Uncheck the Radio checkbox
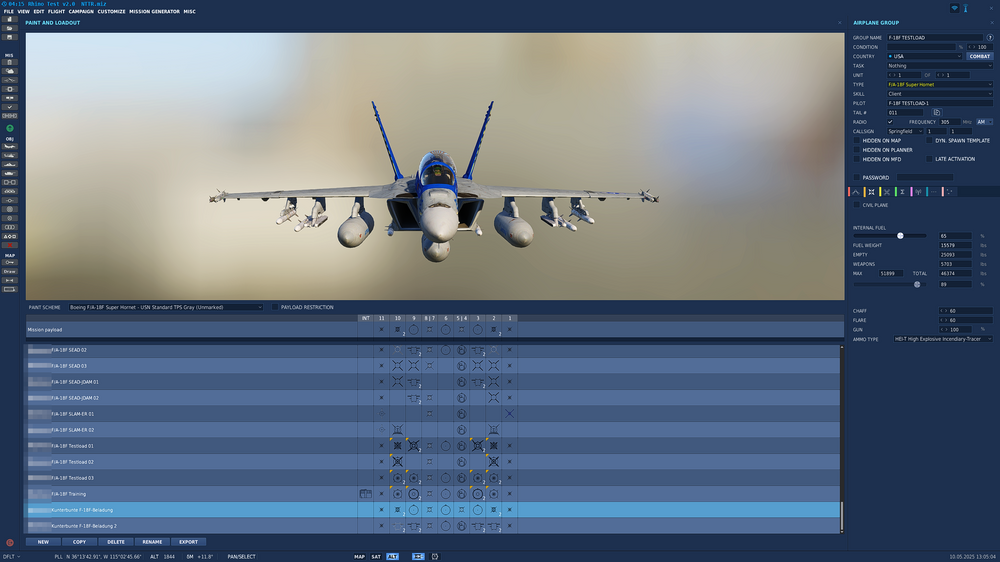Screen dimensions: 1000x562 [x=890, y=122]
